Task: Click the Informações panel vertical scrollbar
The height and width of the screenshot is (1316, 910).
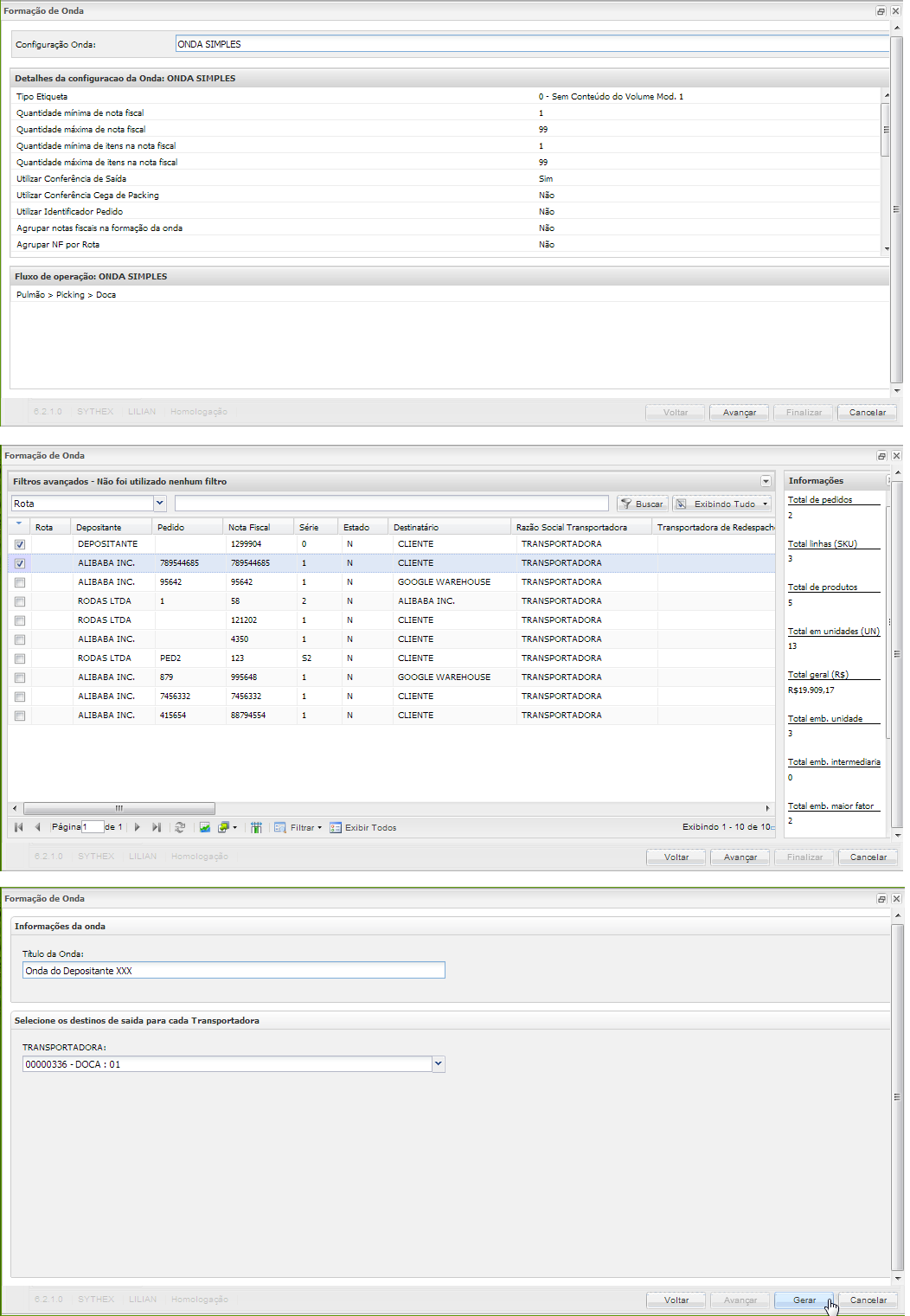Action: [890, 620]
